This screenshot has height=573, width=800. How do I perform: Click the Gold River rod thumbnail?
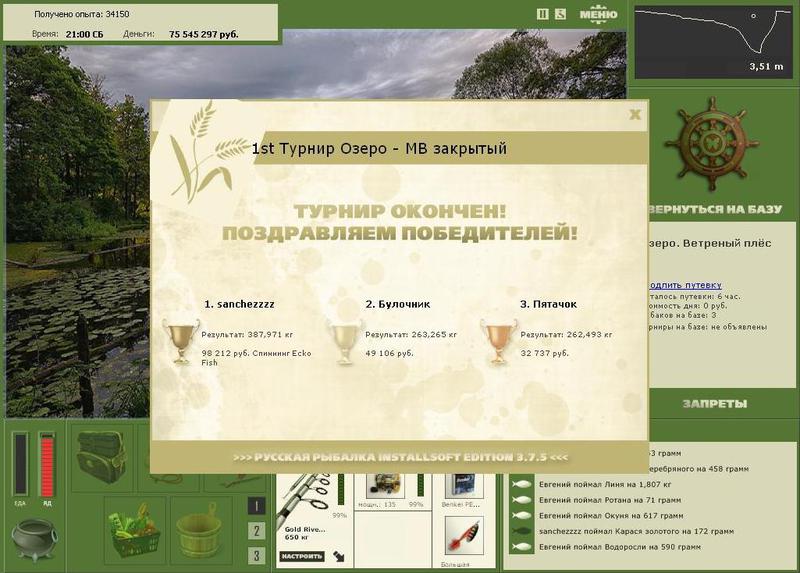pyautogui.click(x=306, y=500)
